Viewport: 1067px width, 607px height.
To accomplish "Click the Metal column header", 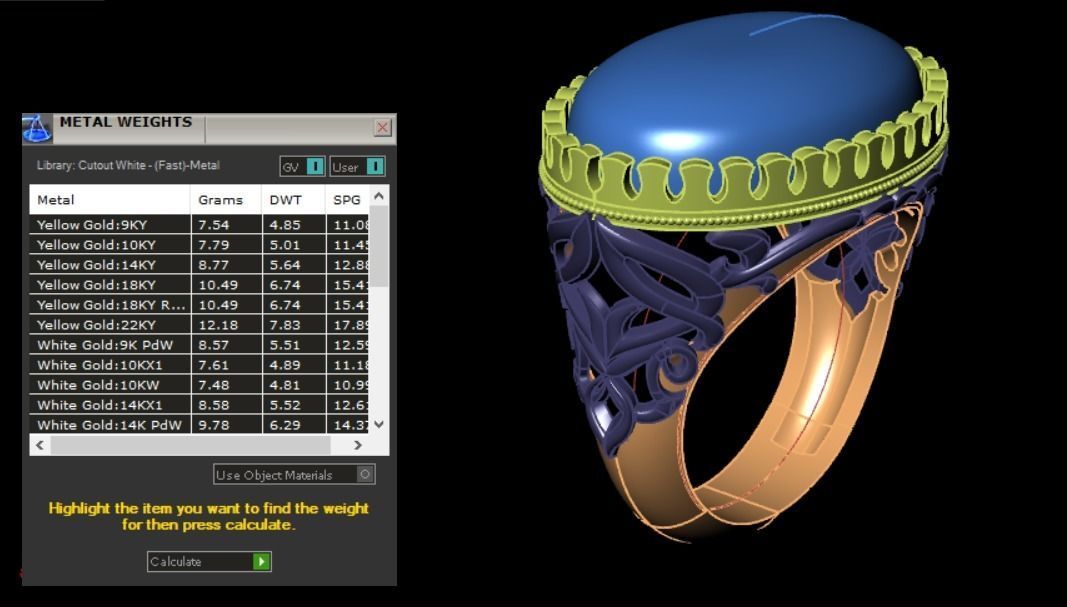I will pos(110,200).
